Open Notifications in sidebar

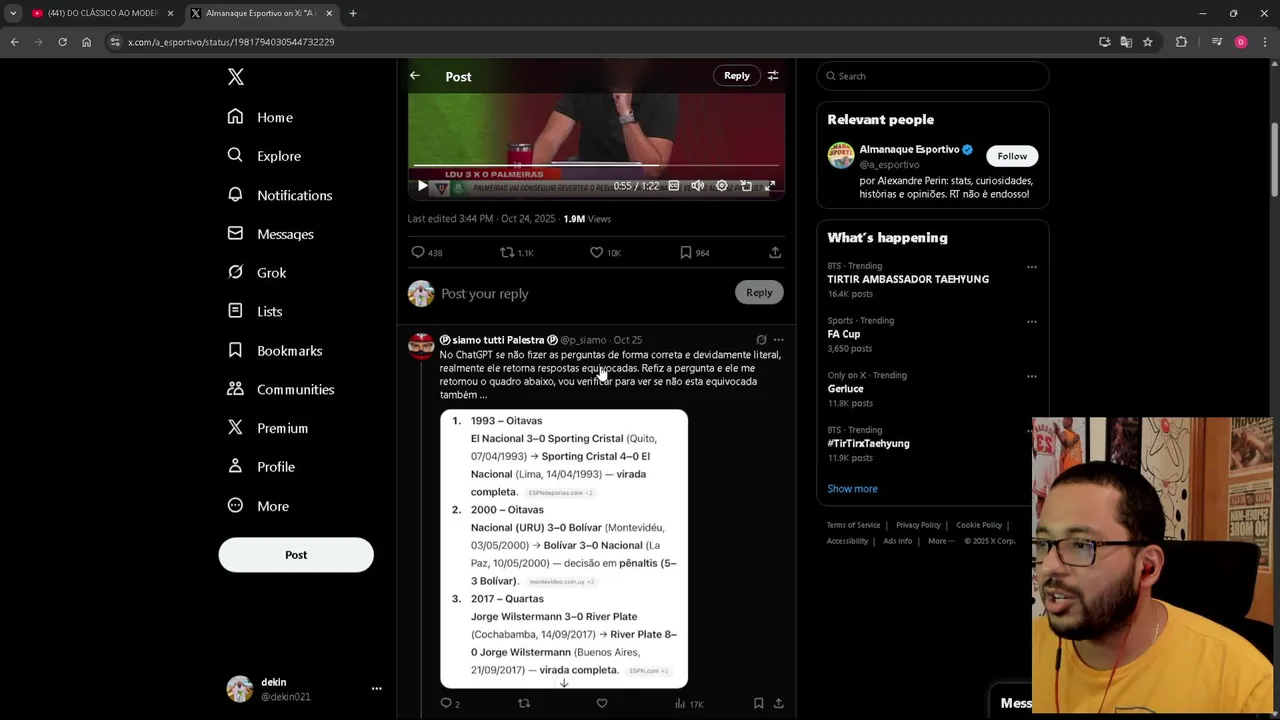click(x=280, y=195)
